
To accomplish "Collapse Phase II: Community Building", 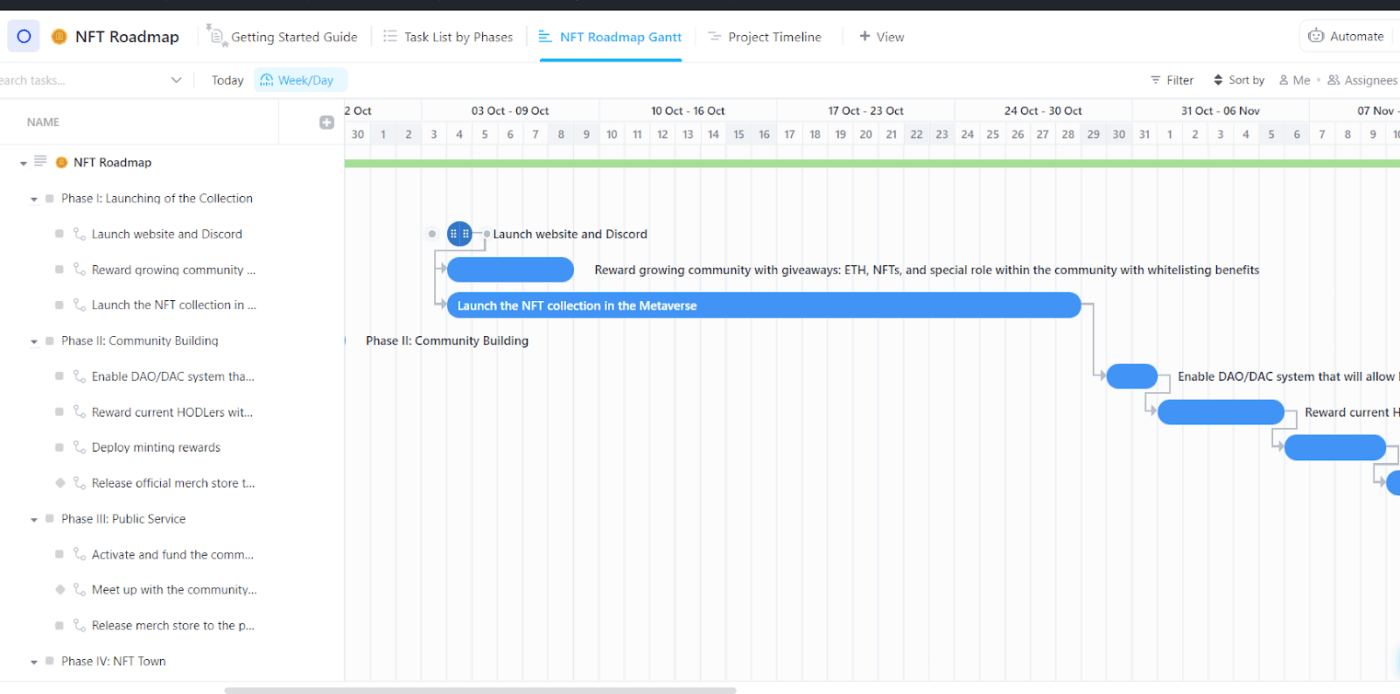I will tap(33, 340).
